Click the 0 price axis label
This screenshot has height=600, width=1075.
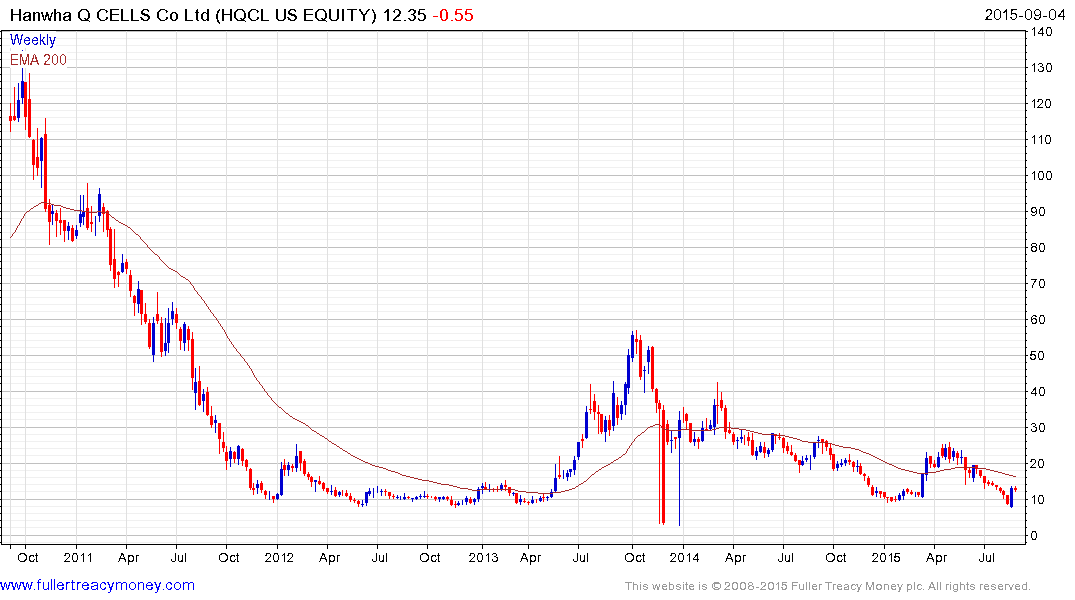coord(1035,536)
